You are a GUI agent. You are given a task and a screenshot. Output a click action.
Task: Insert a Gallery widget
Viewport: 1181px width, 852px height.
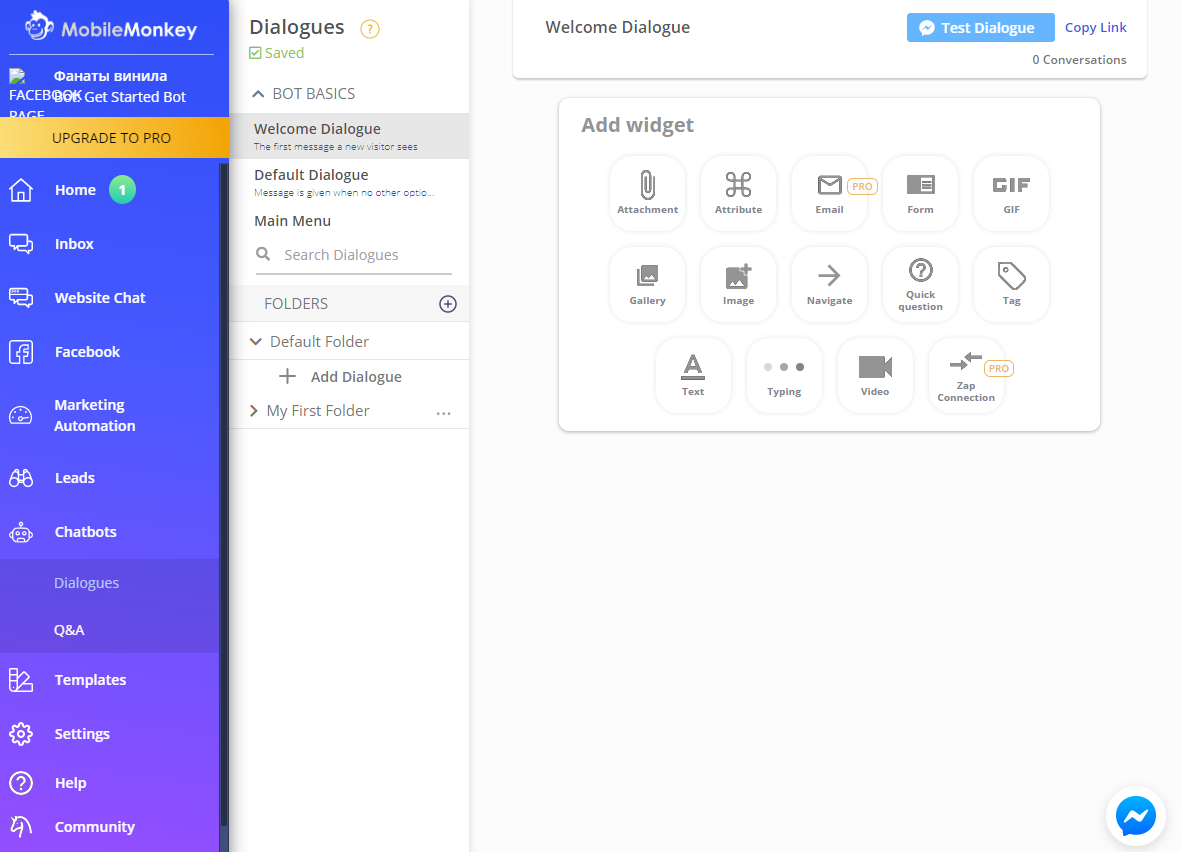click(647, 283)
